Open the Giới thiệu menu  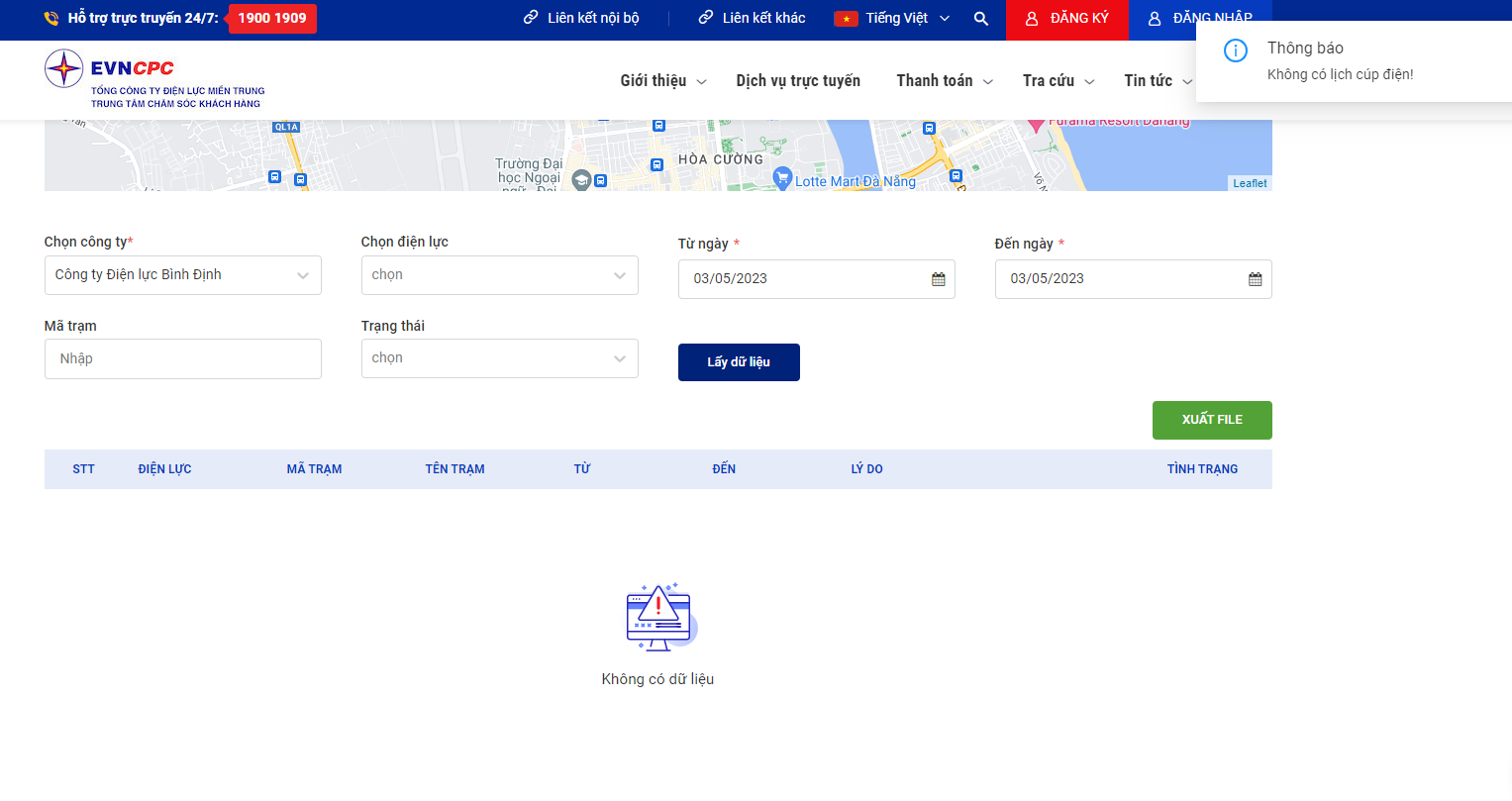click(x=663, y=81)
